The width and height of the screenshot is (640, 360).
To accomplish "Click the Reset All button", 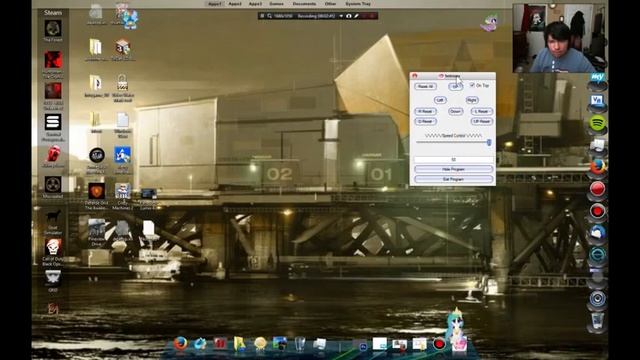I will pos(425,87).
